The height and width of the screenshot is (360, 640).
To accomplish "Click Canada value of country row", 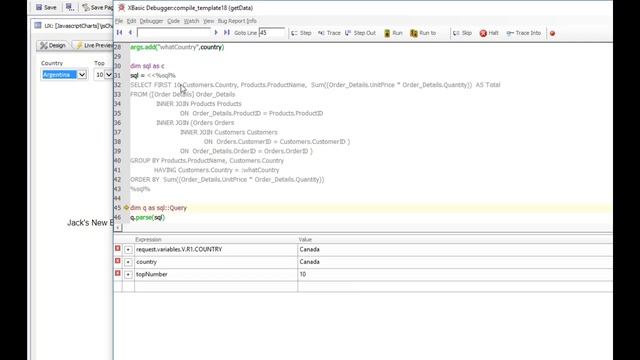I will [309, 262].
